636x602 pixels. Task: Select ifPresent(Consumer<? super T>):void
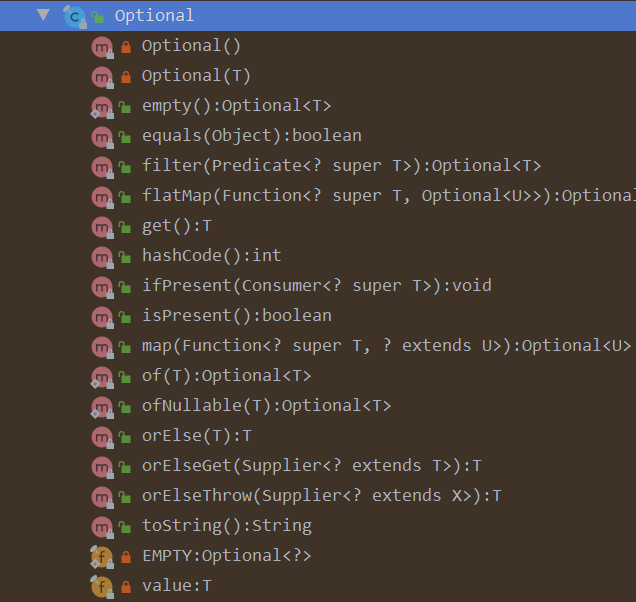317,286
